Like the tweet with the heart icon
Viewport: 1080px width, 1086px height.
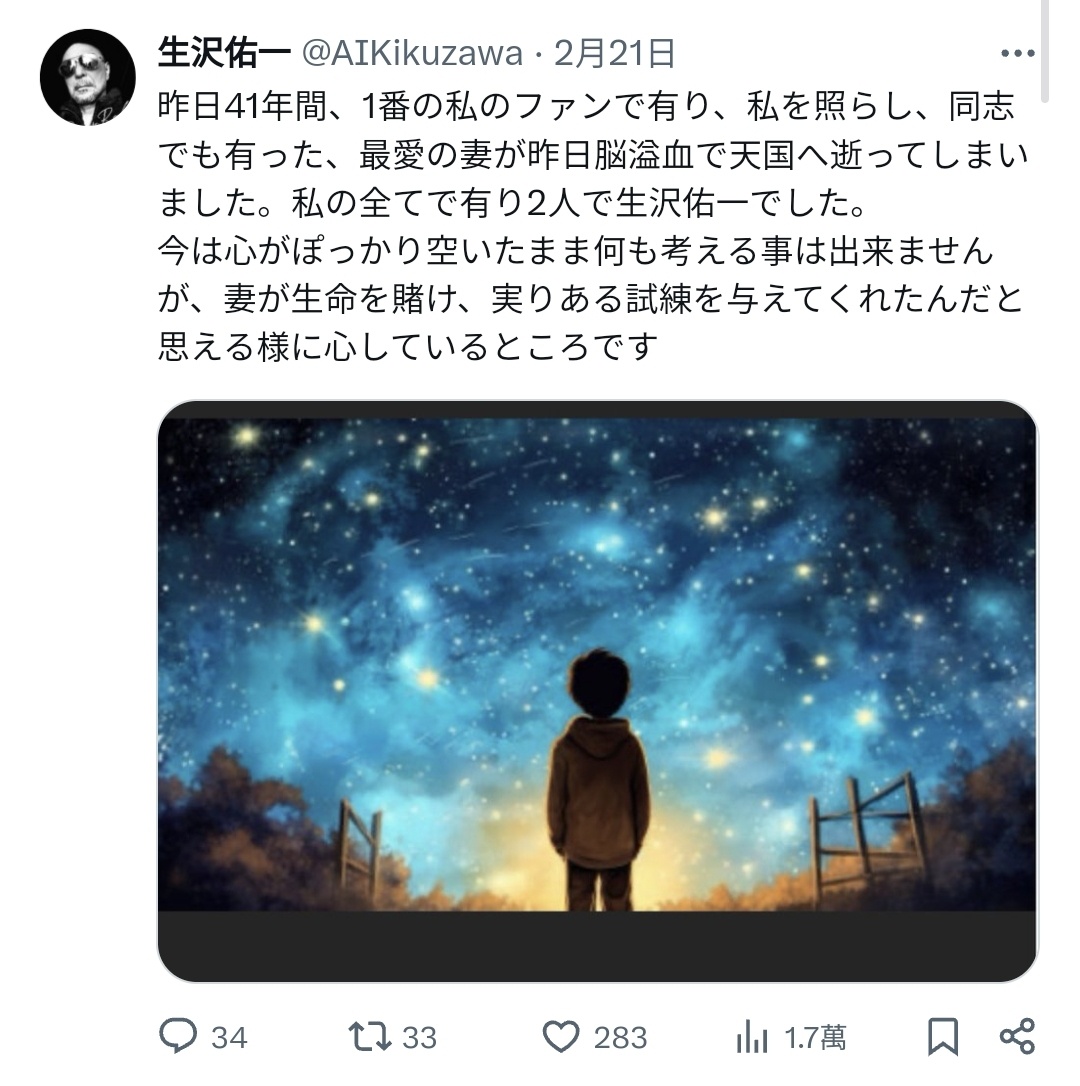[560, 1037]
